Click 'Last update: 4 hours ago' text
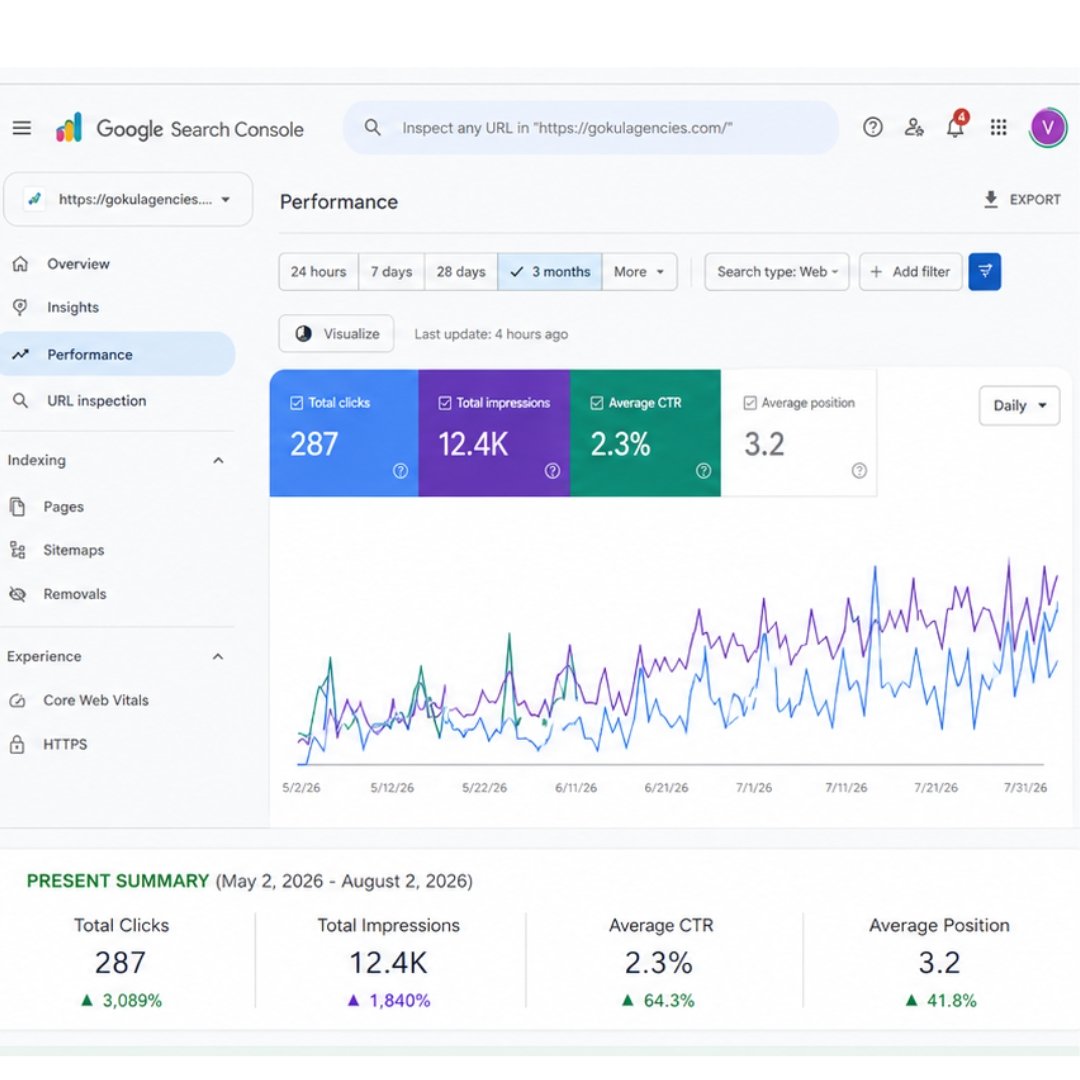This screenshot has height=1080, width=1080. [x=491, y=334]
